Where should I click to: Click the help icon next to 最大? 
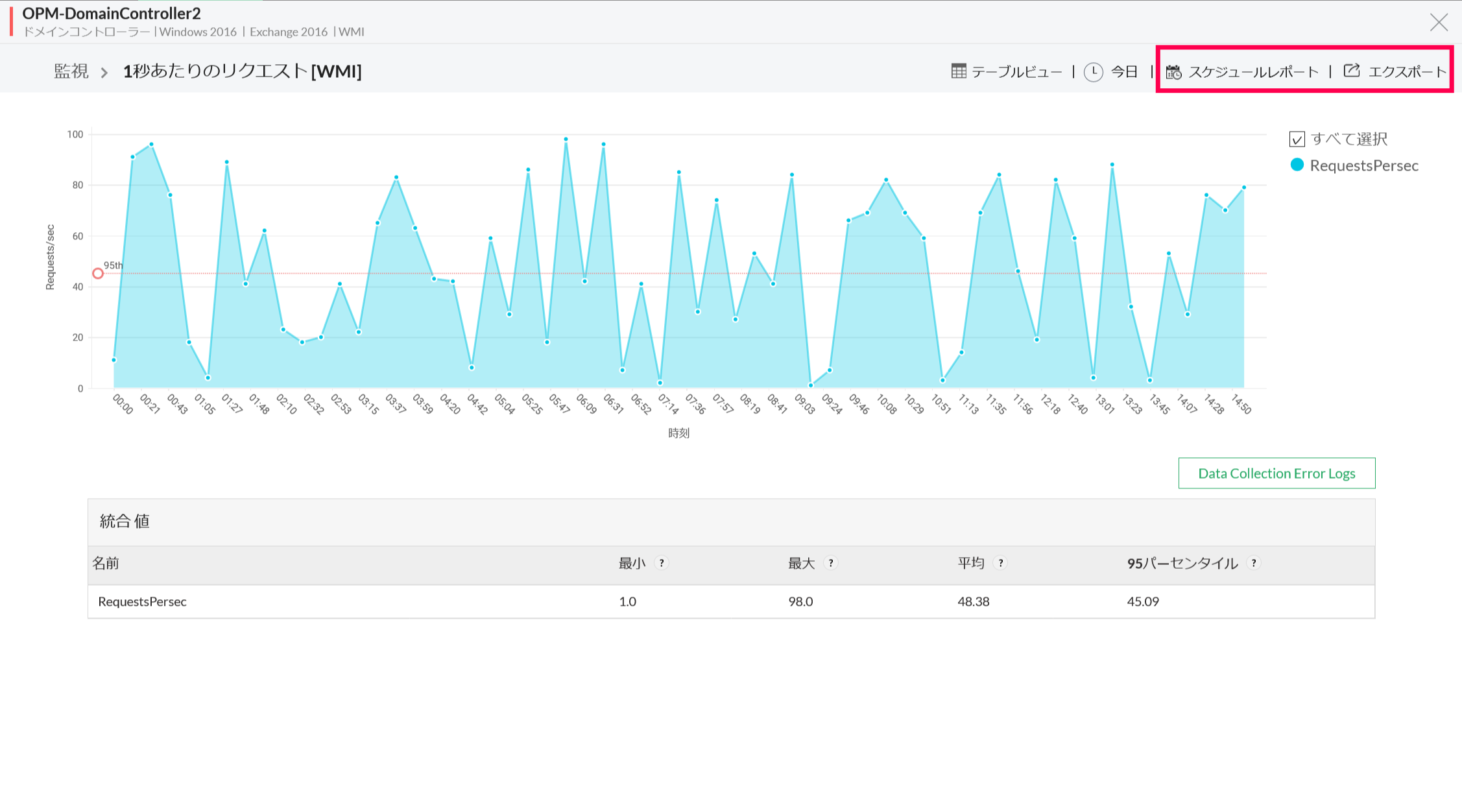tap(831, 563)
